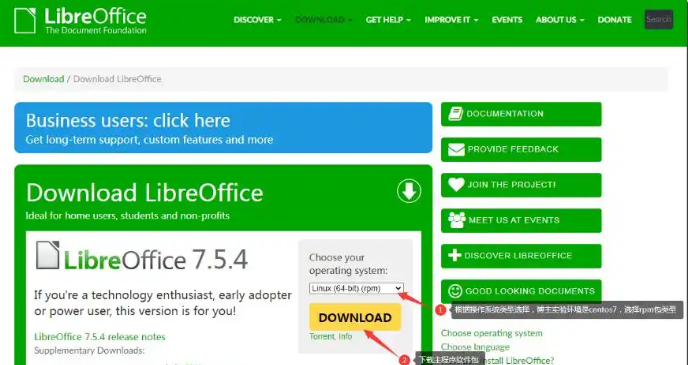This screenshot has height=365, width=688.
Task: Click the MEET US AT EVENTS label
Action: (514, 220)
